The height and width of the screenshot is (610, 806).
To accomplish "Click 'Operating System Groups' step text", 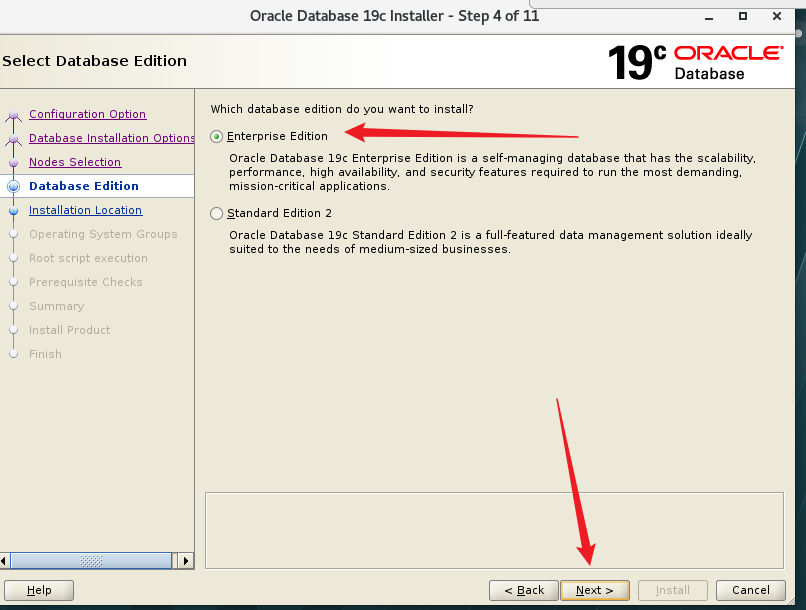I will (103, 234).
